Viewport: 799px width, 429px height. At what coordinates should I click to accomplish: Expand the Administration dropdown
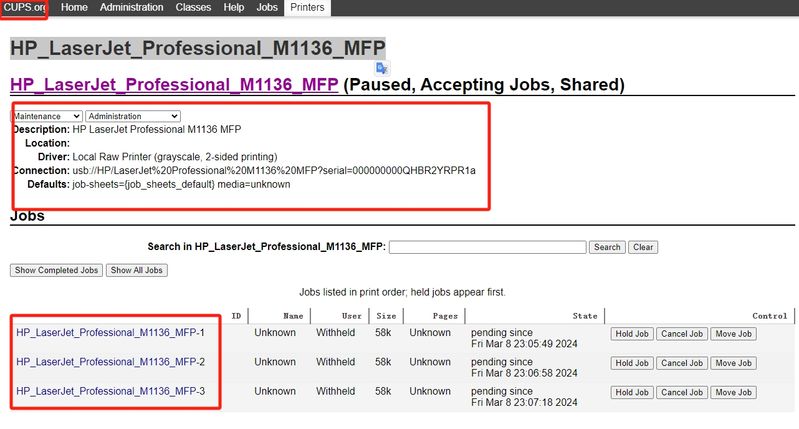(133, 116)
